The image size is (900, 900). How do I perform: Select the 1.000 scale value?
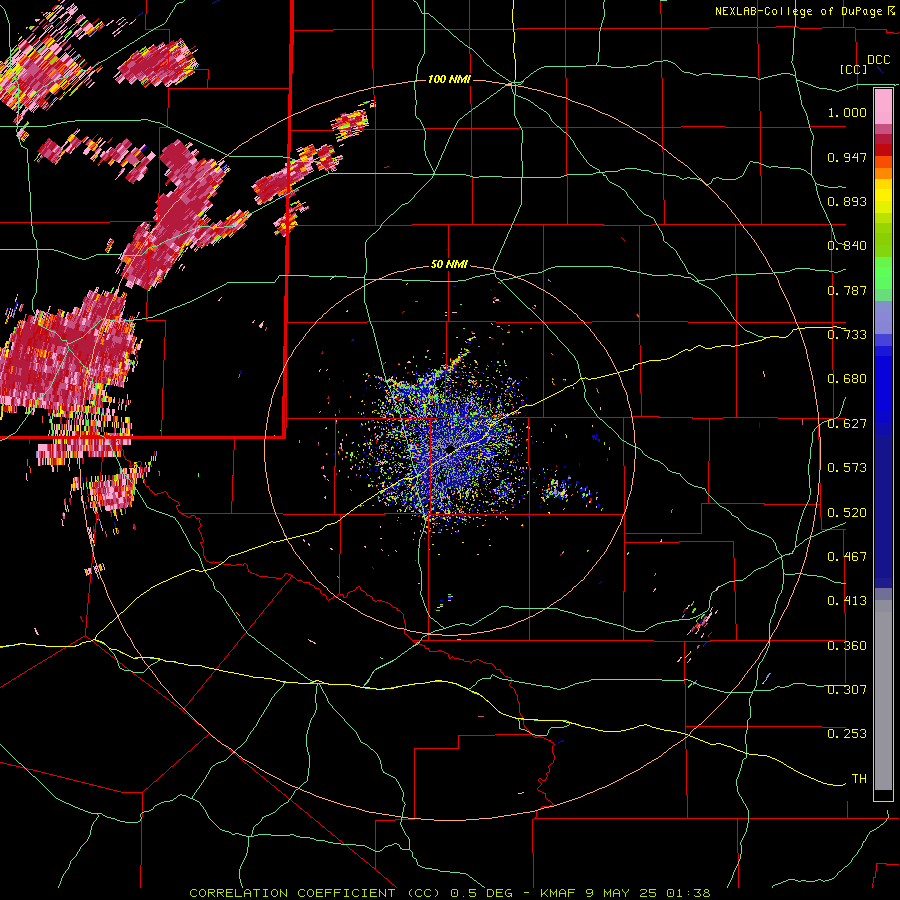pos(847,112)
